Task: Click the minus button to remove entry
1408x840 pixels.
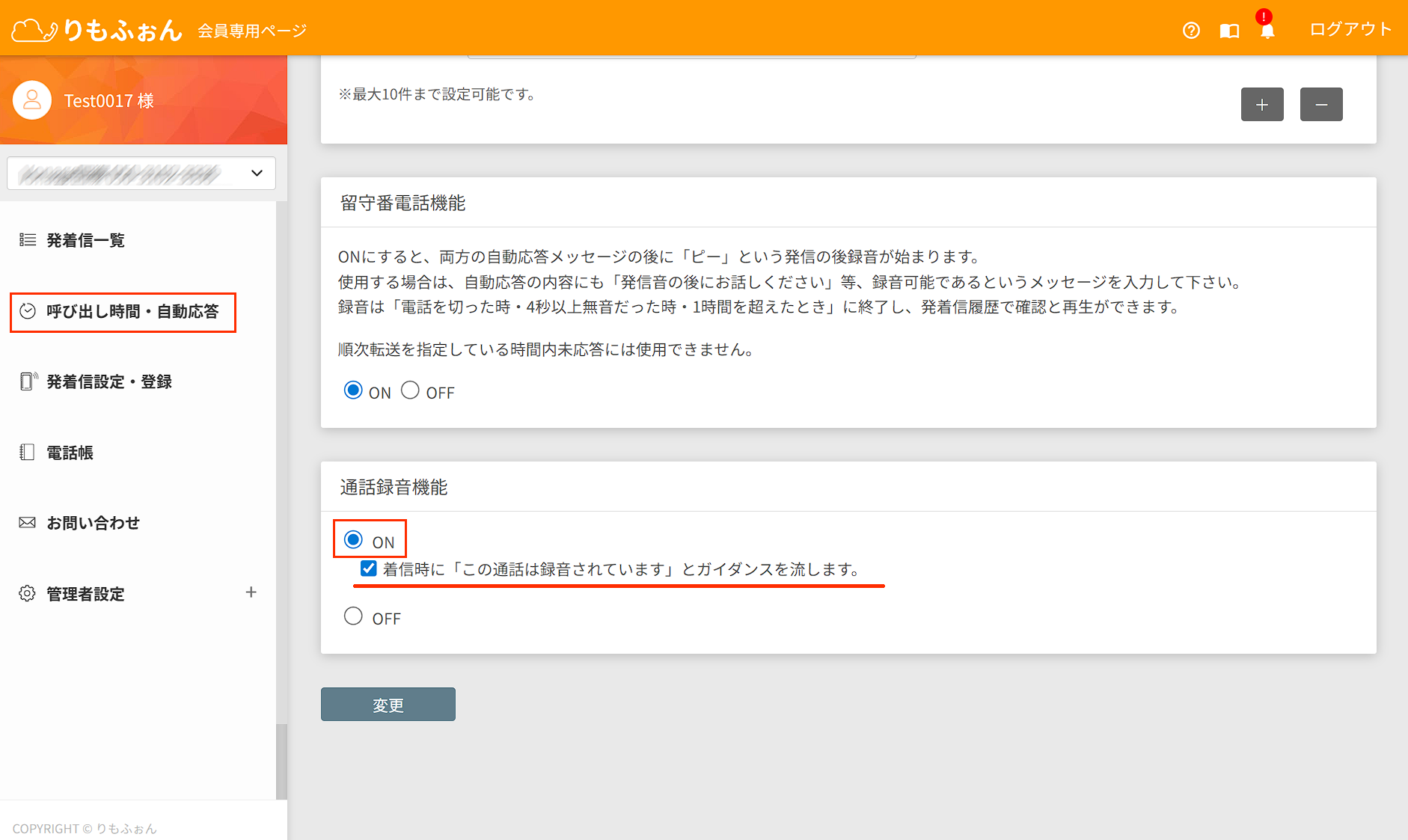Action: click(x=1321, y=105)
